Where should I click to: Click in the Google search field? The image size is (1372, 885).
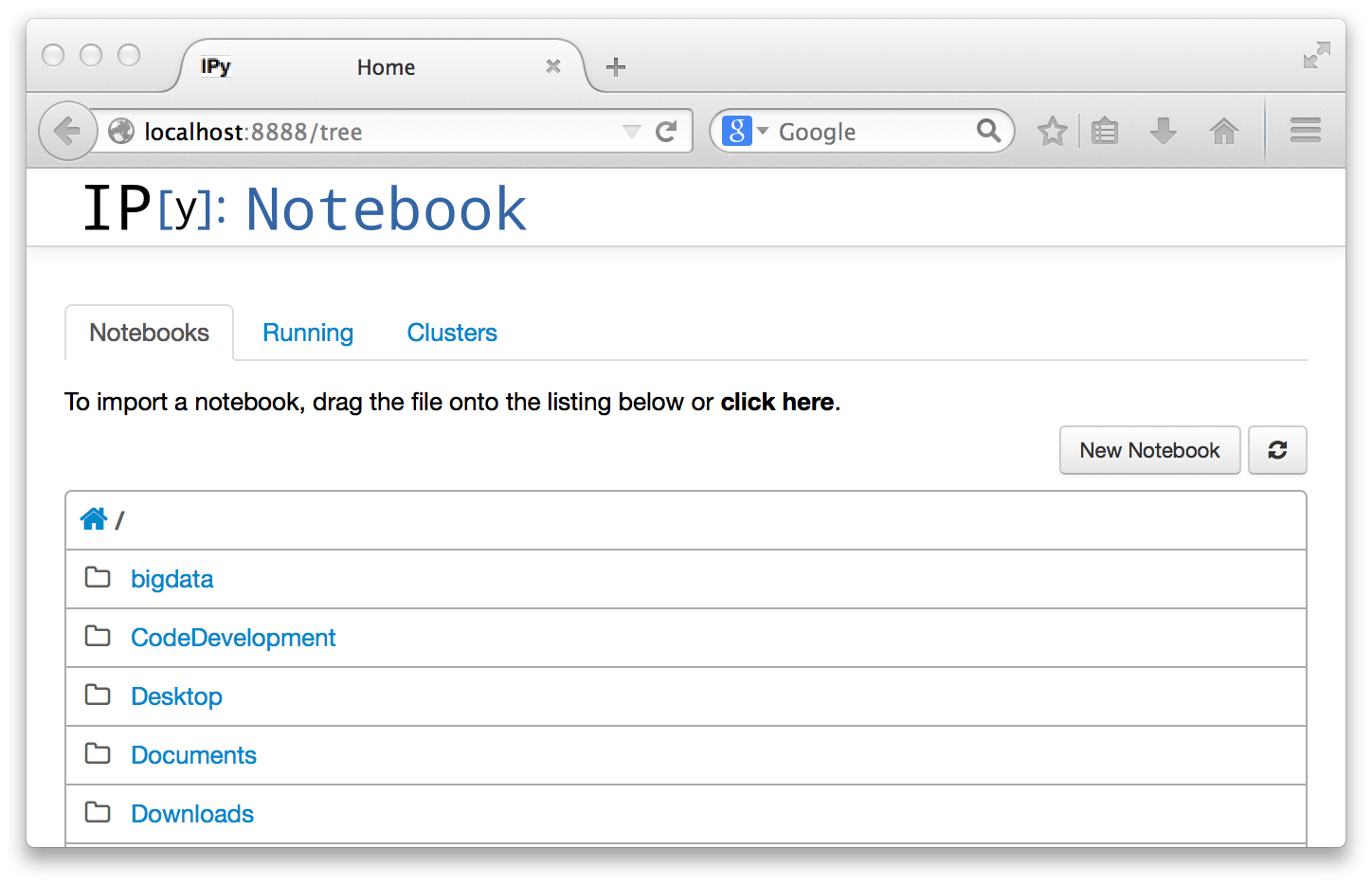(x=872, y=132)
